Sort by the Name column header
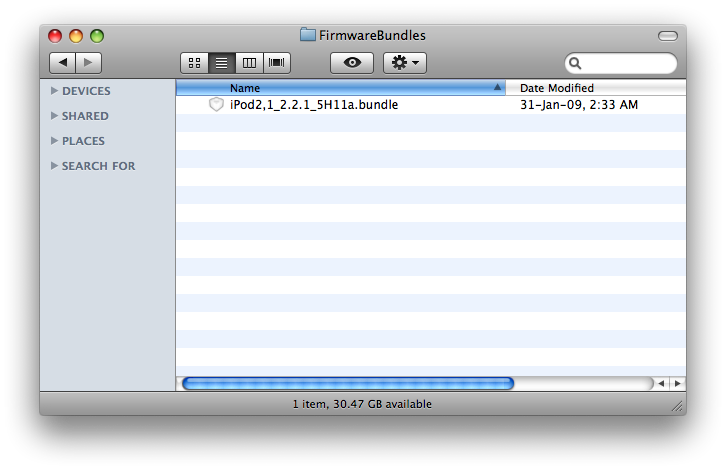726x470 pixels. click(340, 88)
